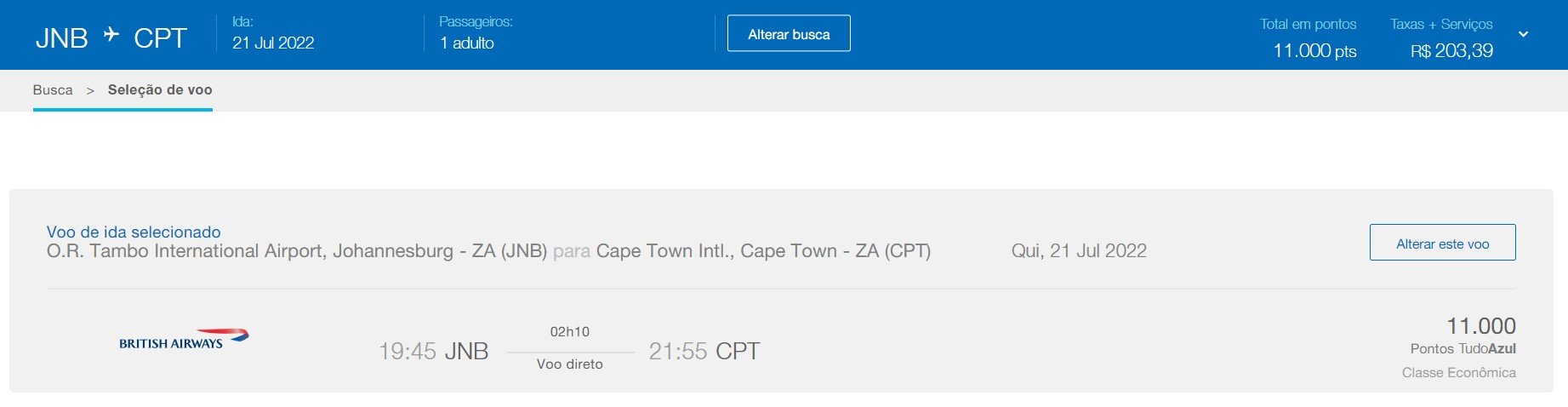Viewport: 1568px width, 407px height.
Task: Click the Voo de ida selecionado heading
Action: [x=134, y=232]
